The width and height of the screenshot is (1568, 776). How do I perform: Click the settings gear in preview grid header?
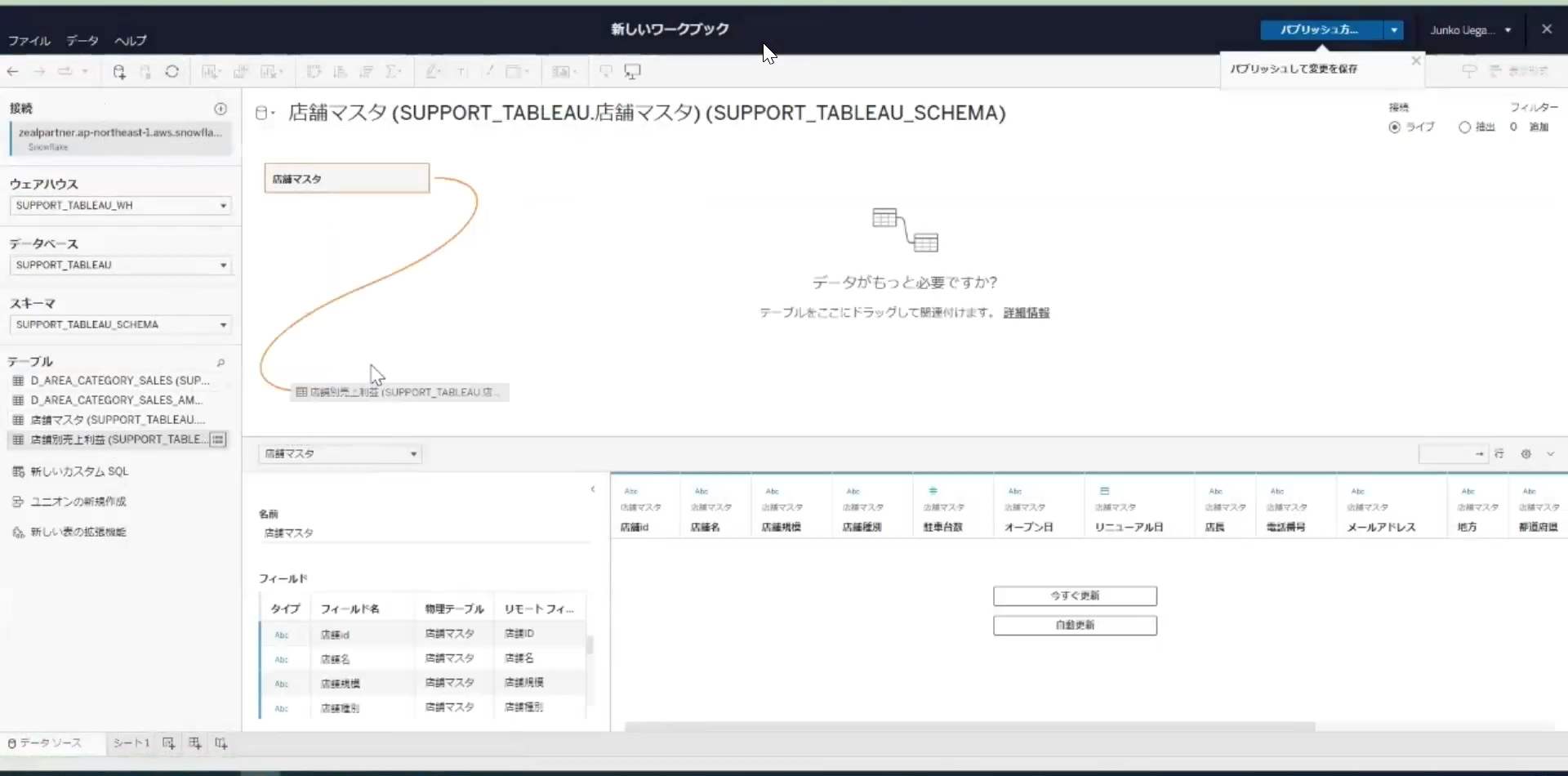point(1526,453)
